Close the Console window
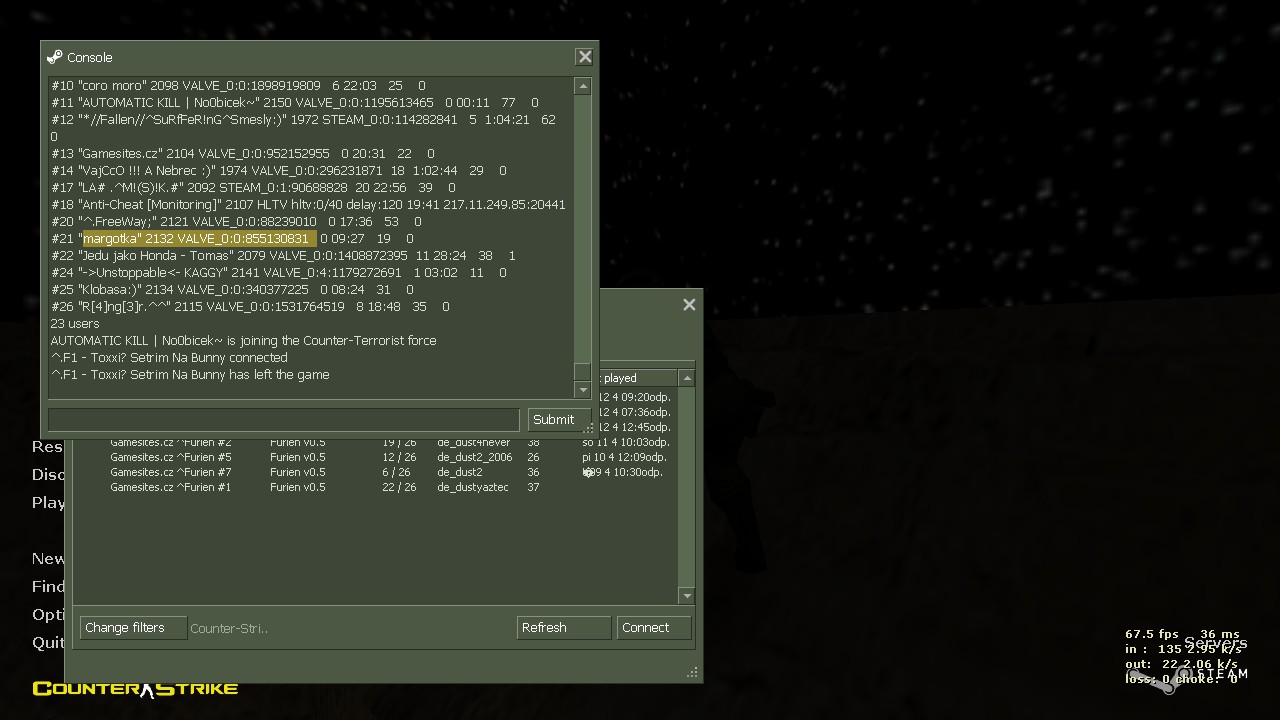Screen dimensions: 1280x720 click(x=585, y=57)
